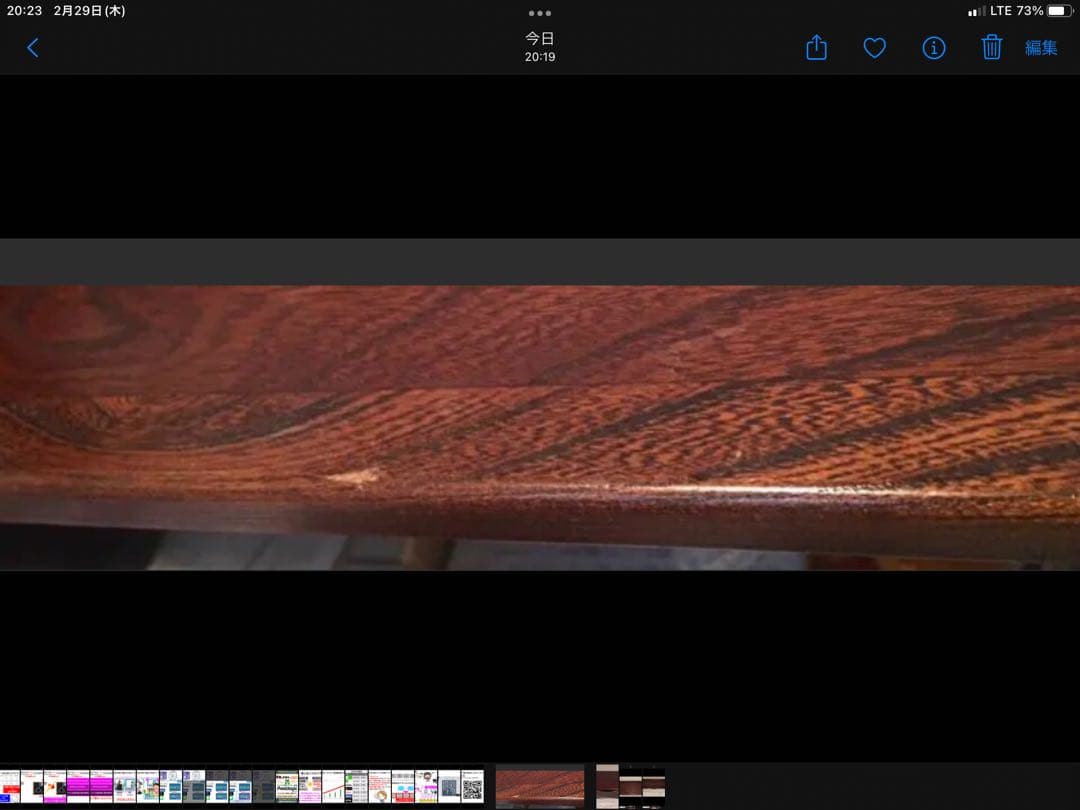The image size is (1080, 810).
Task: Select the thumbnail showing a red line chart
Action: click(x=333, y=786)
